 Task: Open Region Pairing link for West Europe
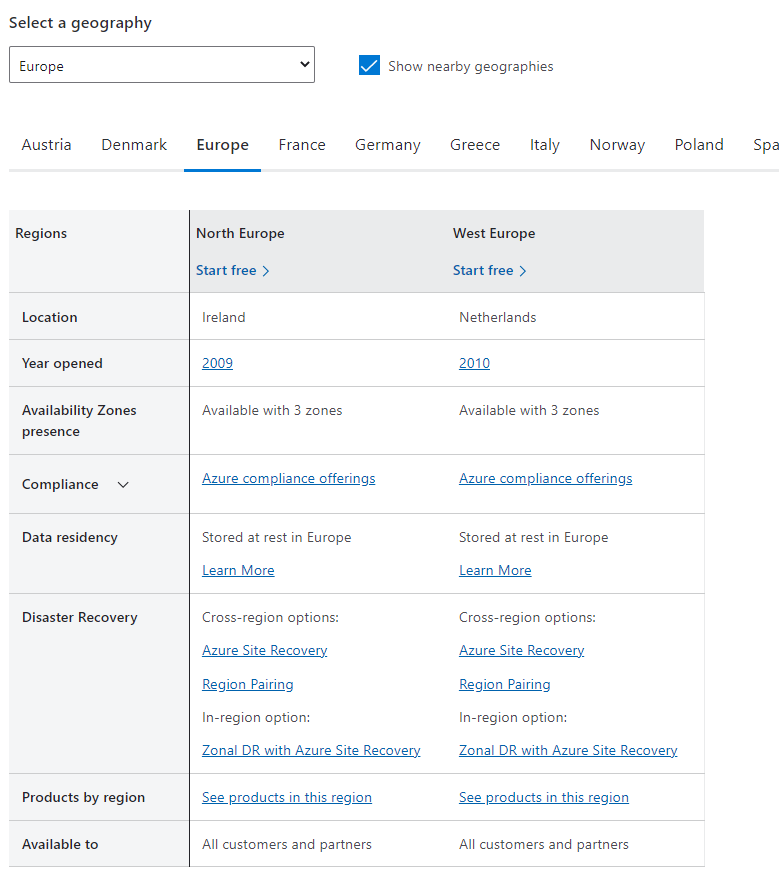point(505,684)
